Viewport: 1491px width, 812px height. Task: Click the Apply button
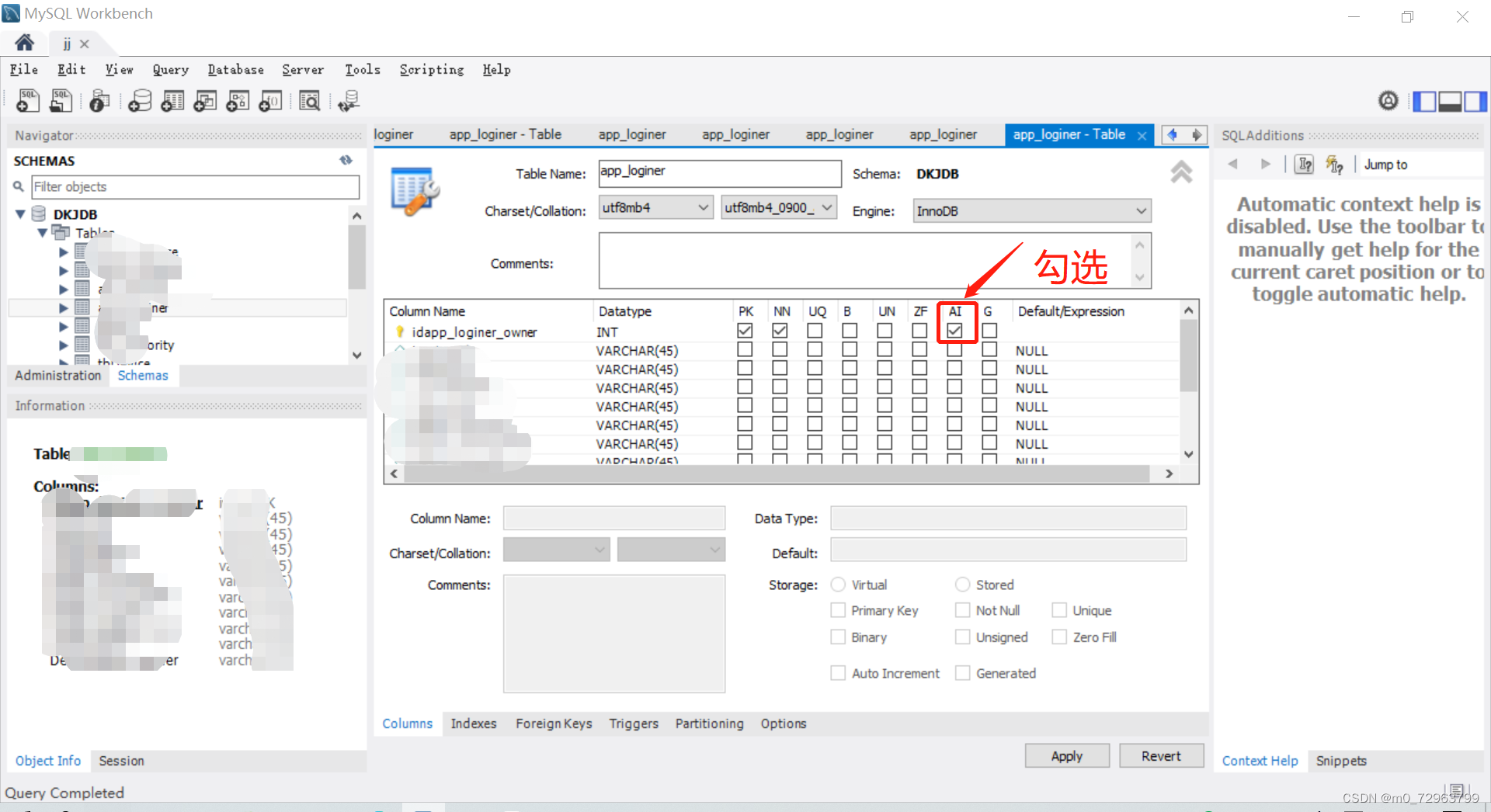(1066, 755)
